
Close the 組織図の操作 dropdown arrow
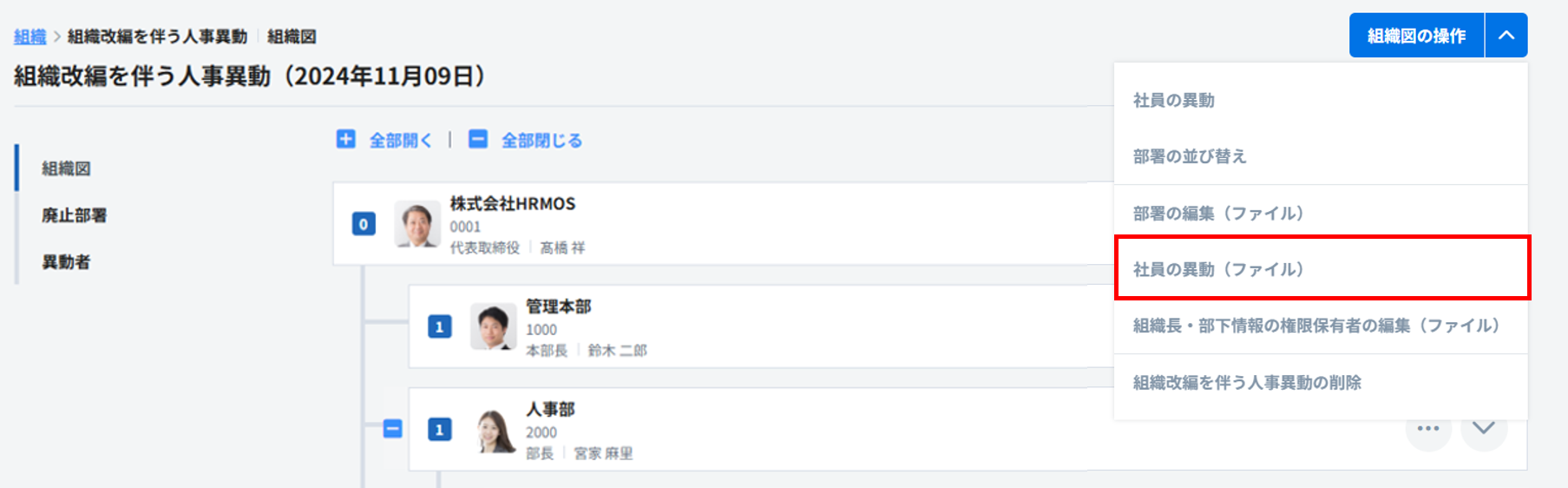[x=1506, y=36]
